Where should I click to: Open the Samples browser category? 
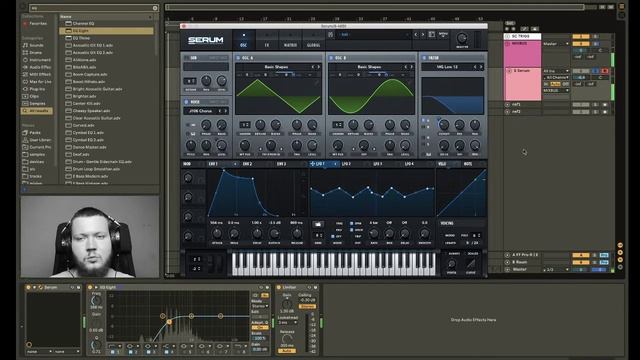tap(34, 104)
